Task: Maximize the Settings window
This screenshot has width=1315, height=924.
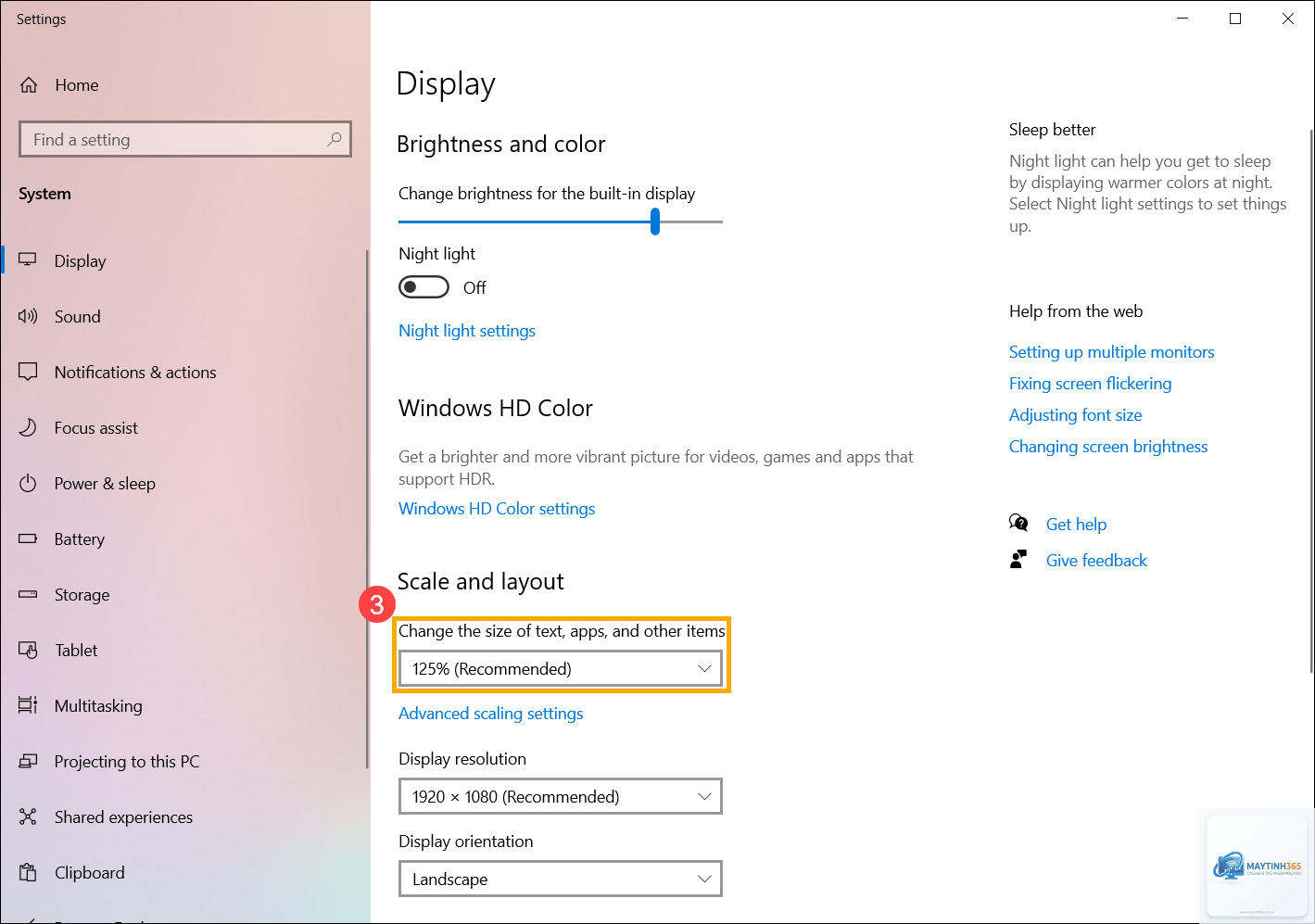Action: coord(1235,19)
